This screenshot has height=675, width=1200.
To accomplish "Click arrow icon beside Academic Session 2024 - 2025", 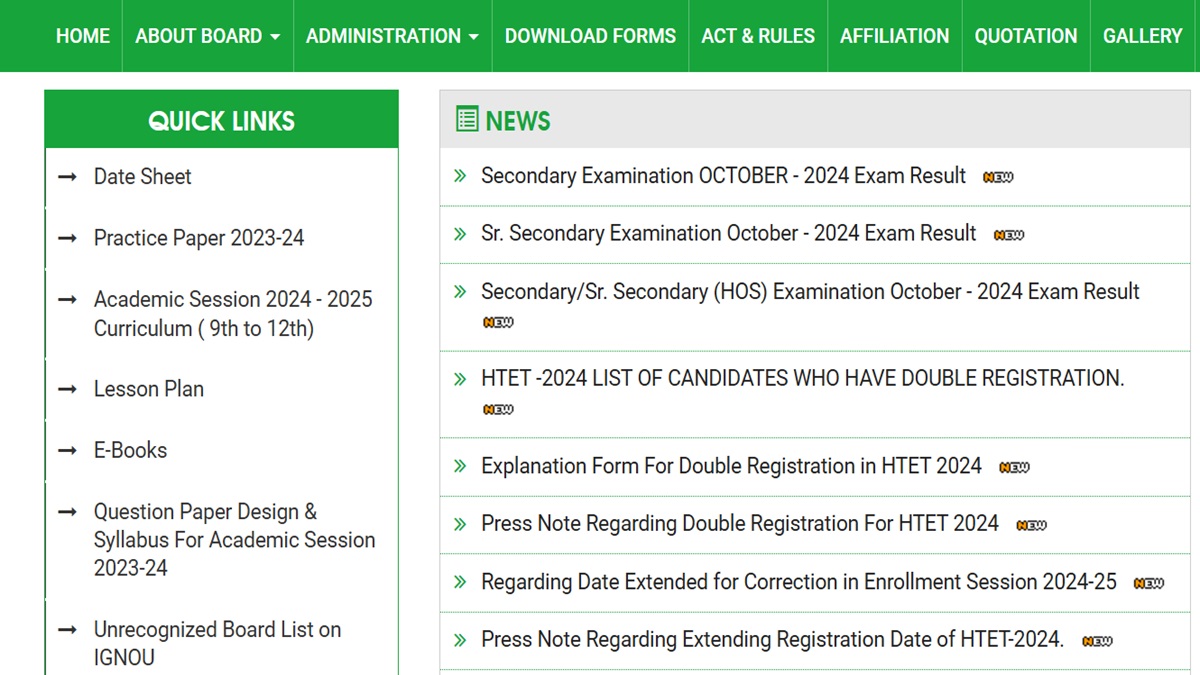I will (x=68, y=299).
